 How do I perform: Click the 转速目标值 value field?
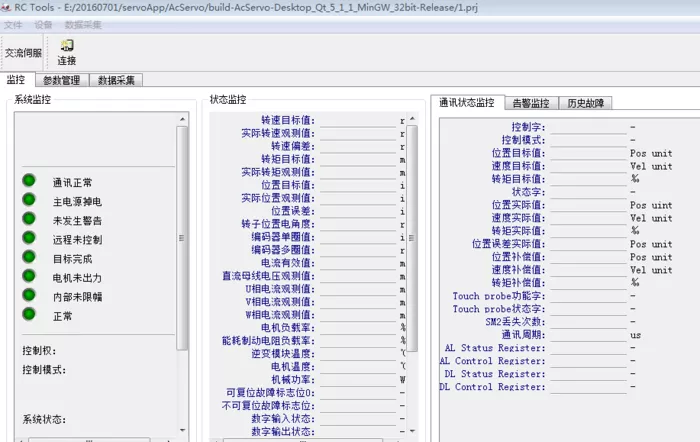coord(358,121)
